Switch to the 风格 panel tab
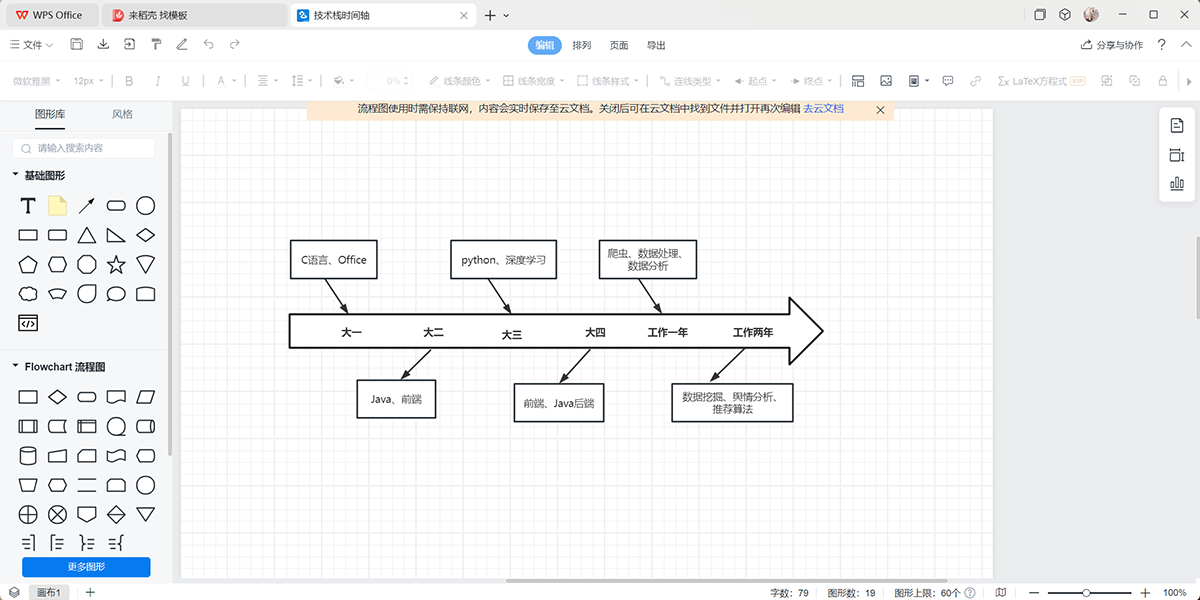Image resolution: width=1200 pixels, height=600 pixels. tap(122, 114)
